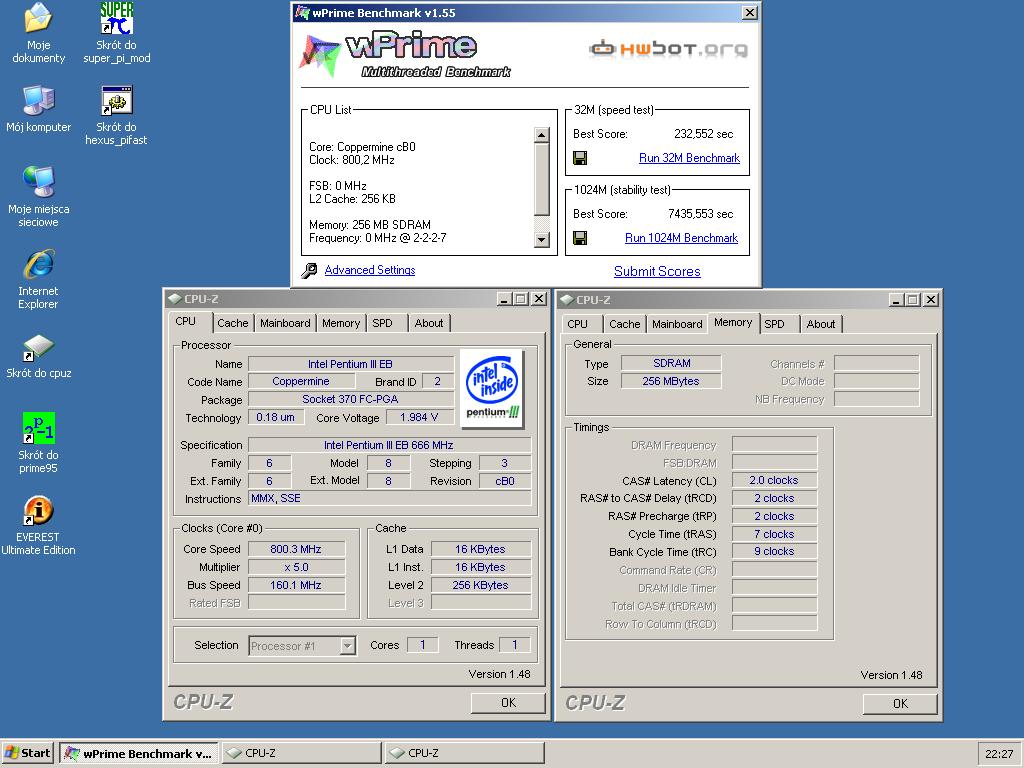The height and width of the screenshot is (768, 1024).
Task: Open About tab in left CPU-Z
Action: (x=429, y=323)
